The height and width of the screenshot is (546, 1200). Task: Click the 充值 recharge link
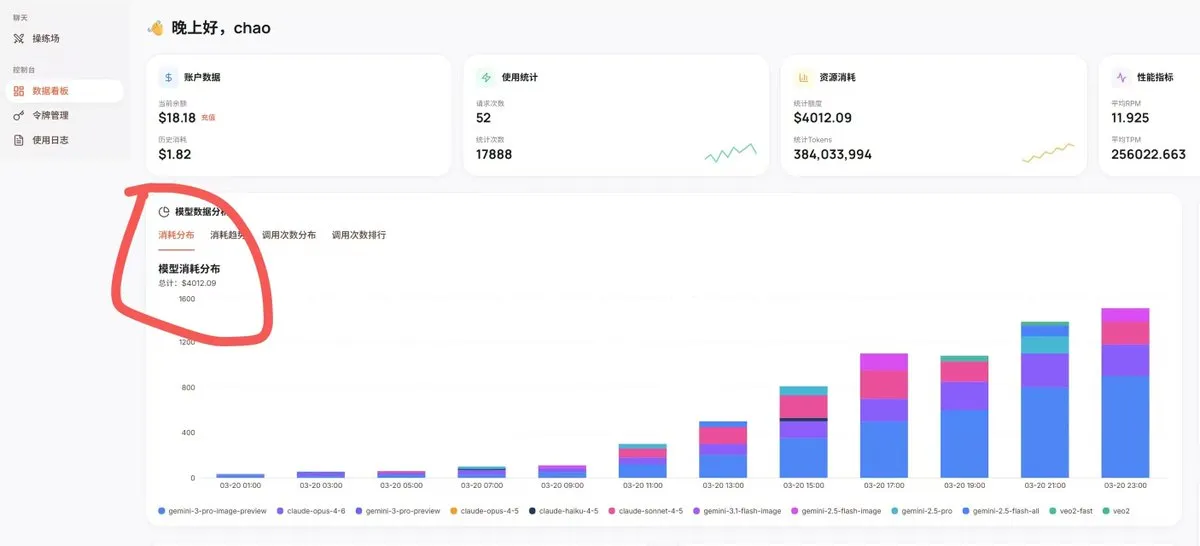coord(208,118)
